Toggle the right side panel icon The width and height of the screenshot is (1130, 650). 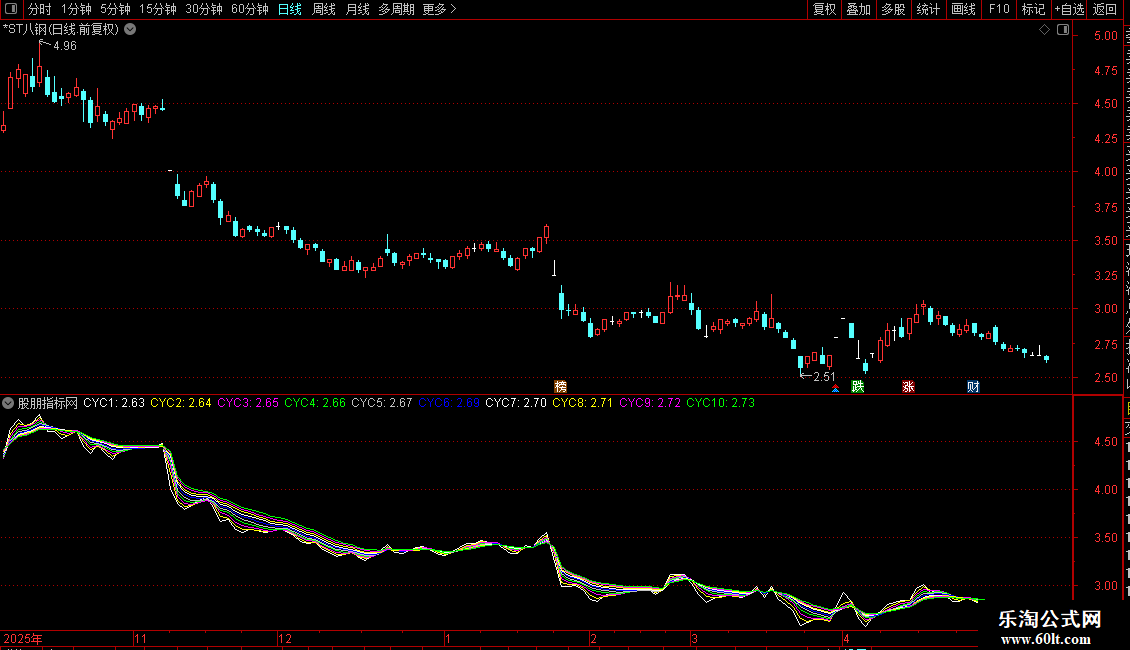(x=1063, y=30)
